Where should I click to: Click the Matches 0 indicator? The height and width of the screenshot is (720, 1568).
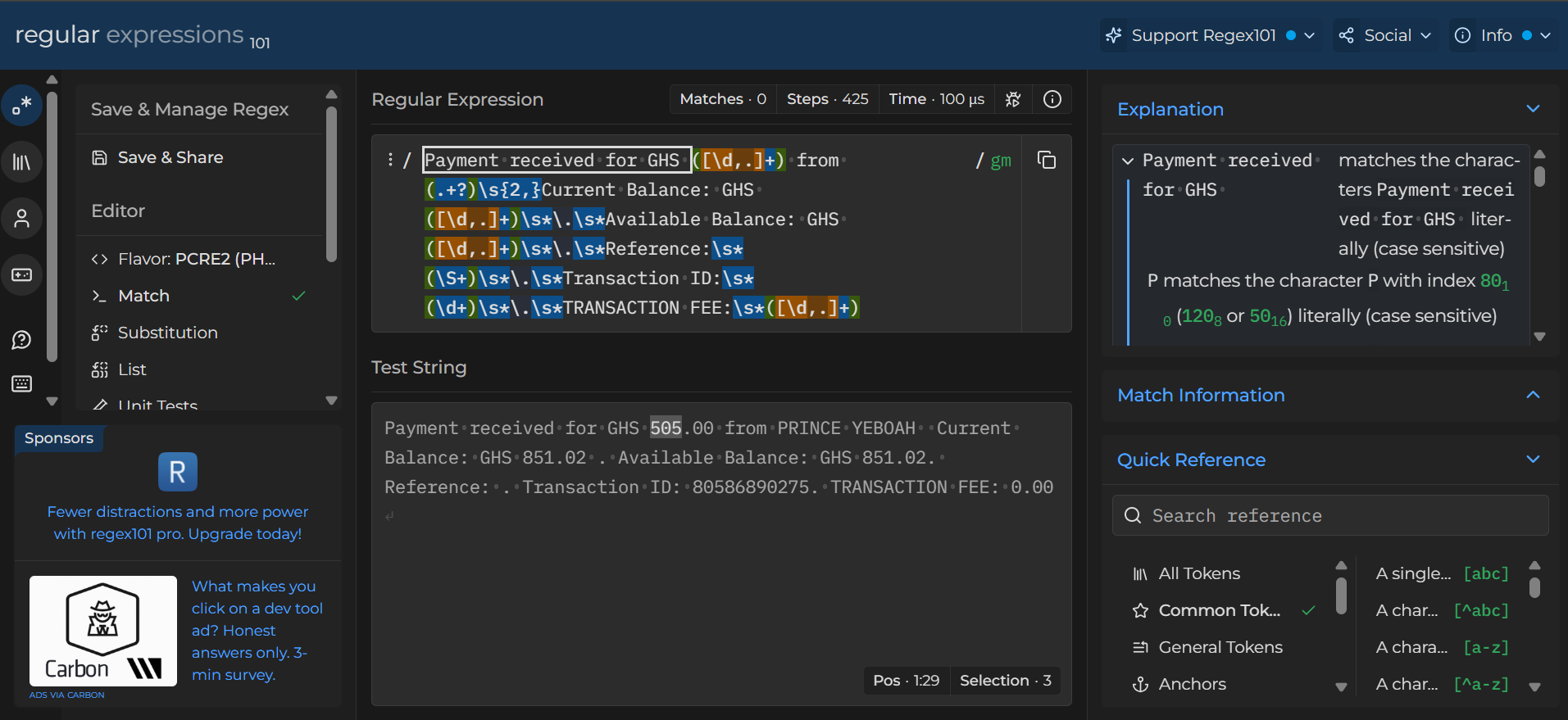coord(723,99)
